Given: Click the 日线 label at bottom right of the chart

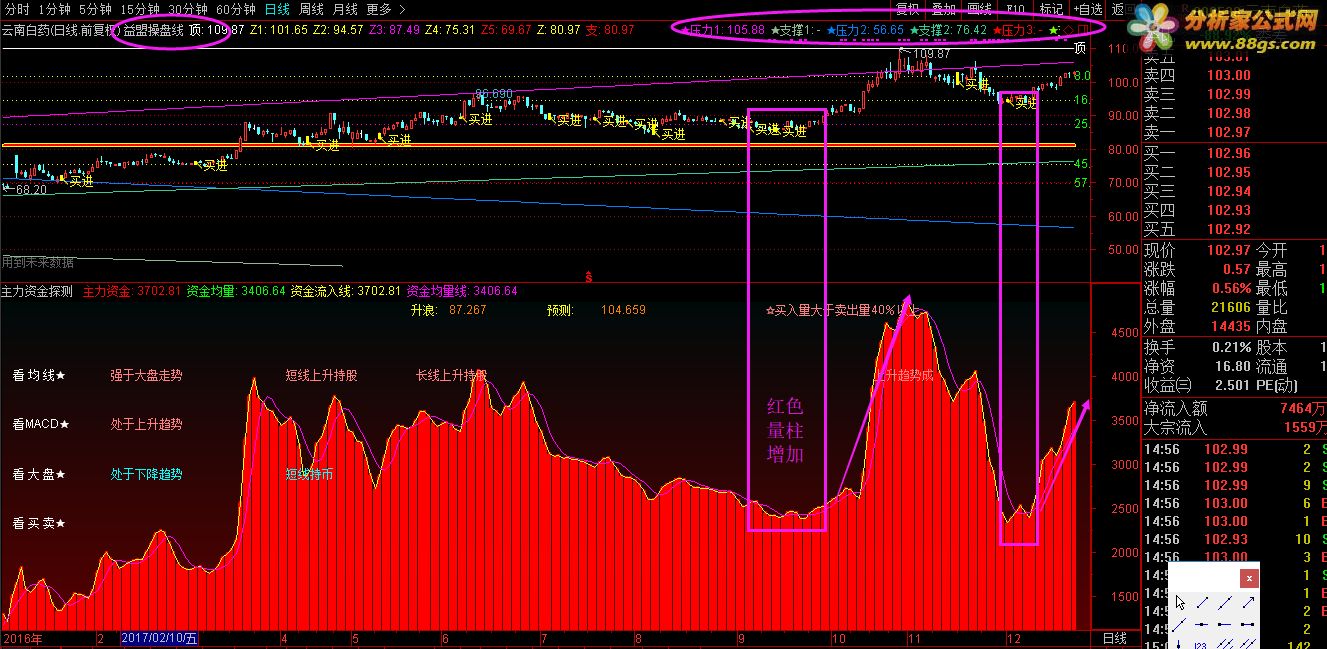Looking at the screenshot, I should tap(1114, 638).
